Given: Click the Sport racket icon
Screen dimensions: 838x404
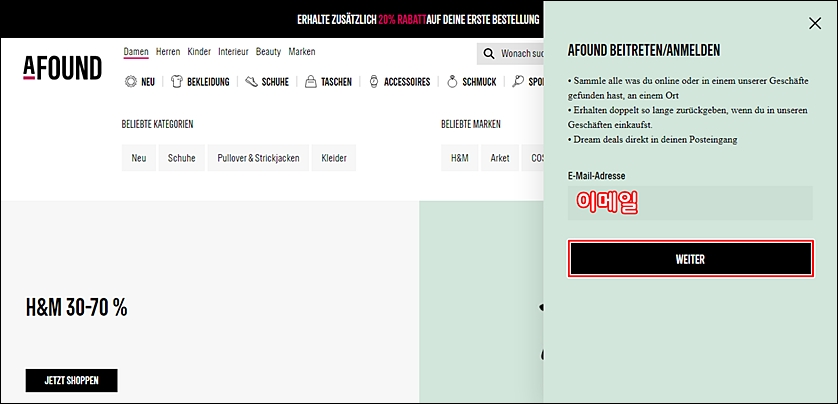Looking at the screenshot, I should [517, 82].
